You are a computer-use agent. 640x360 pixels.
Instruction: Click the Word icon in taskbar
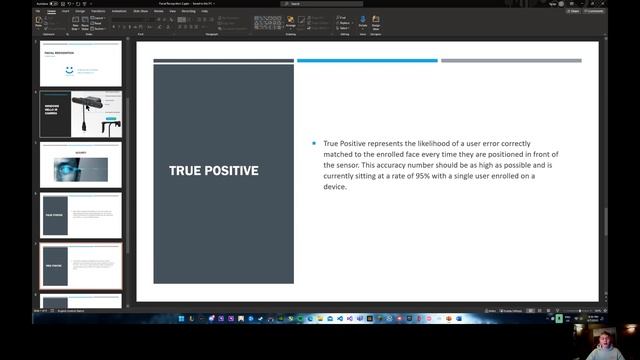tap(459, 319)
